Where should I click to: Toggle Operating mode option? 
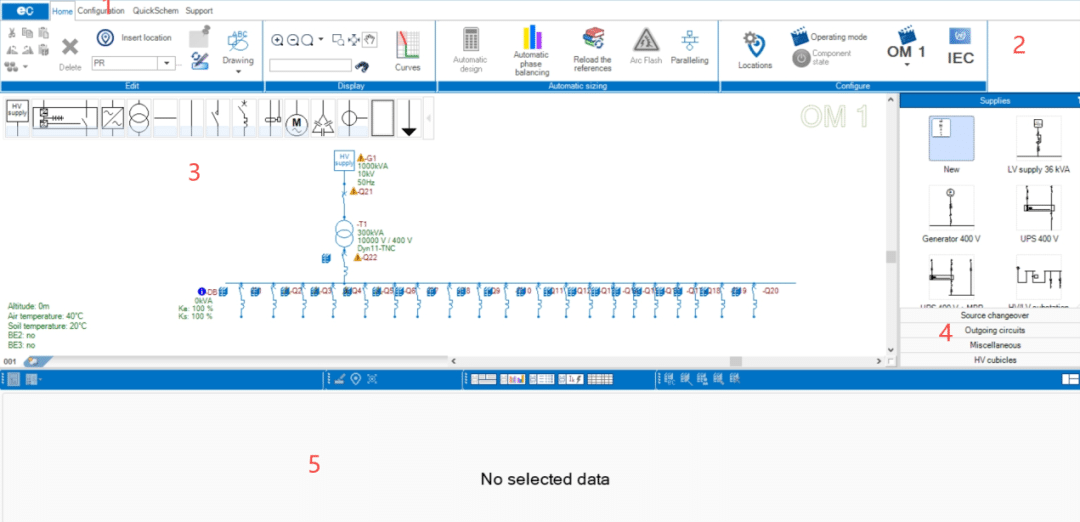(x=829, y=37)
